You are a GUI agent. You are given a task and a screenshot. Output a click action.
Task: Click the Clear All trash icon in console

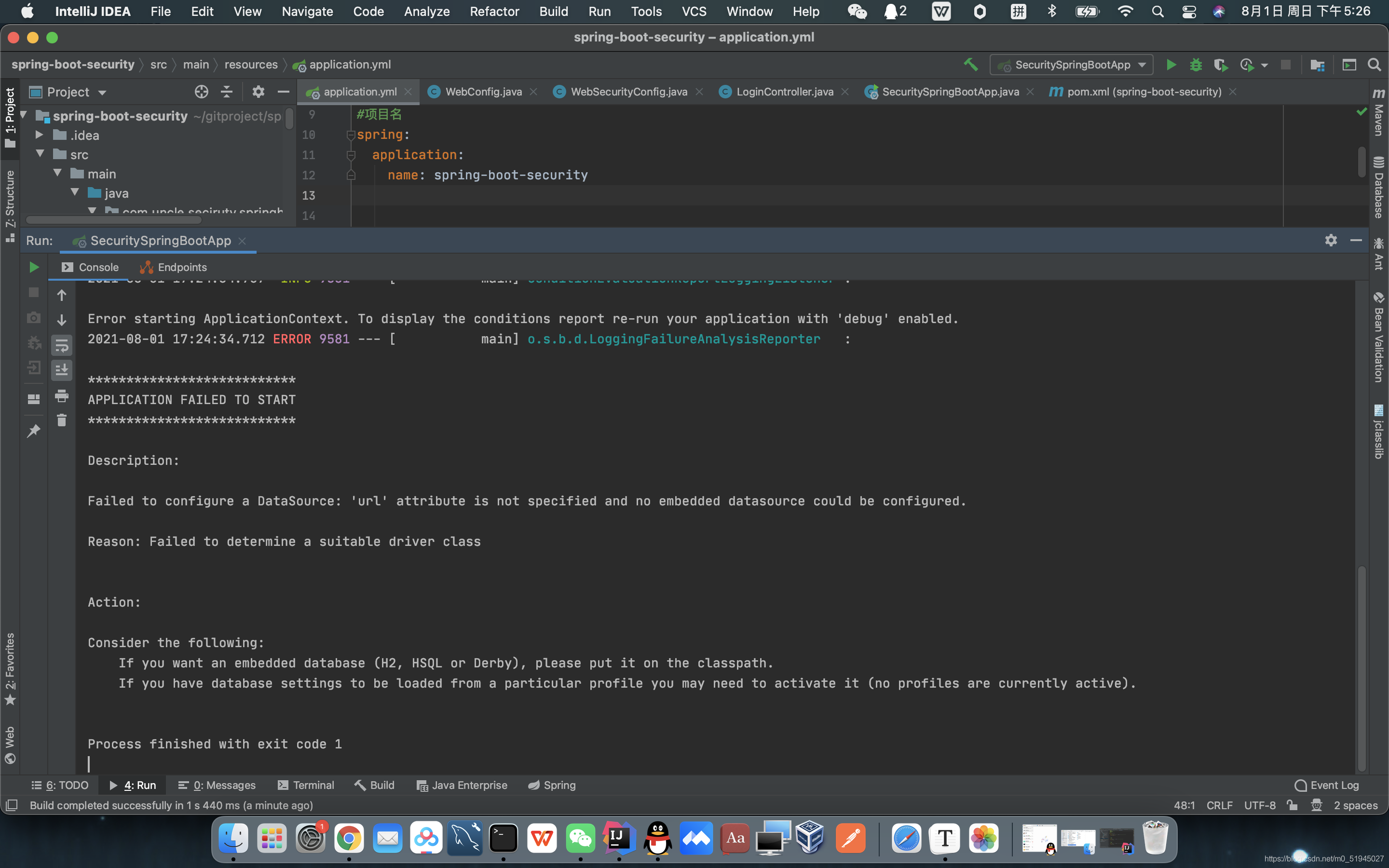(x=61, y=421)
